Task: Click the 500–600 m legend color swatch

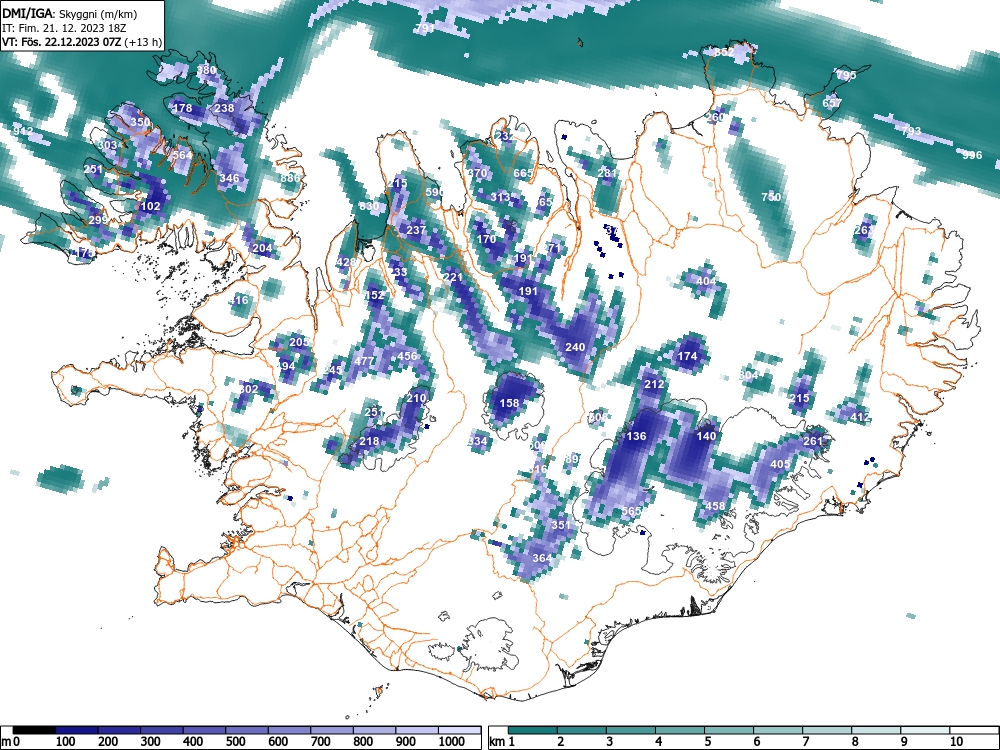Action: (247, 730)
